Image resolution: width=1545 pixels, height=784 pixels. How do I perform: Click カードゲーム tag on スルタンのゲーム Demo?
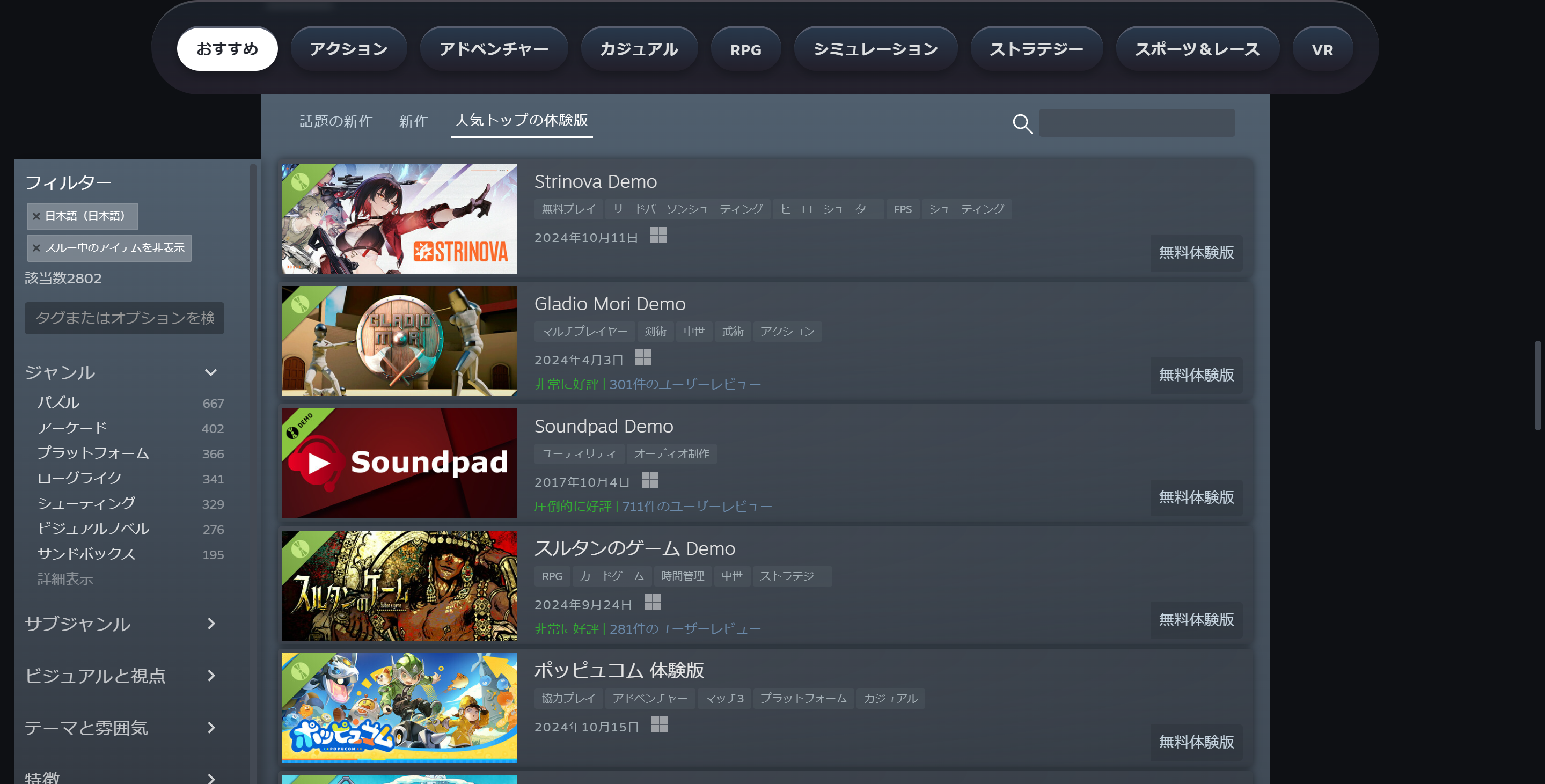click(x=612, y=576)
